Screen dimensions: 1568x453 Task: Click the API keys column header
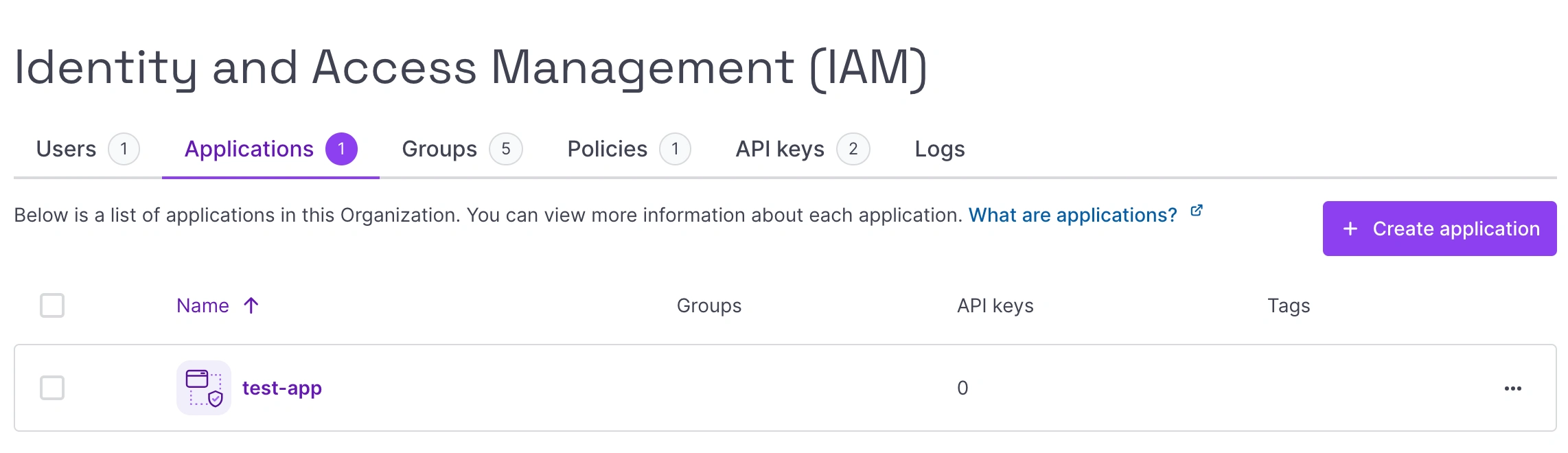[995, 305]
